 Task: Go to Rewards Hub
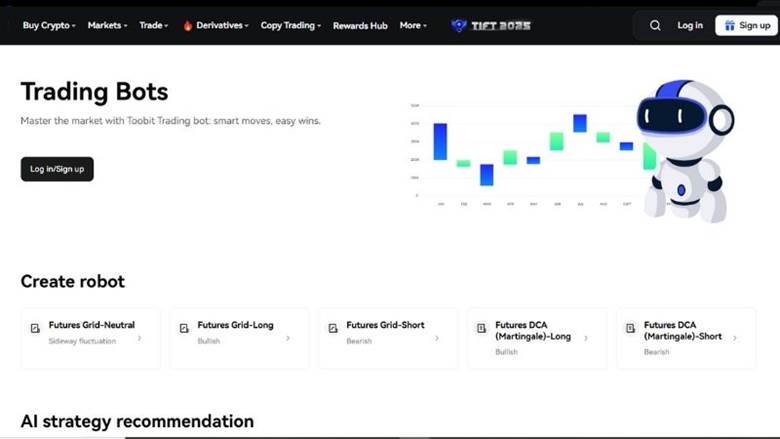[x=360, y=26]
